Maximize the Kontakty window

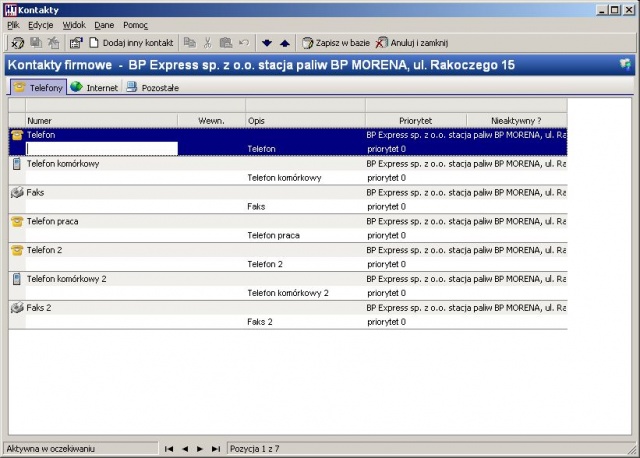[615, 10]
